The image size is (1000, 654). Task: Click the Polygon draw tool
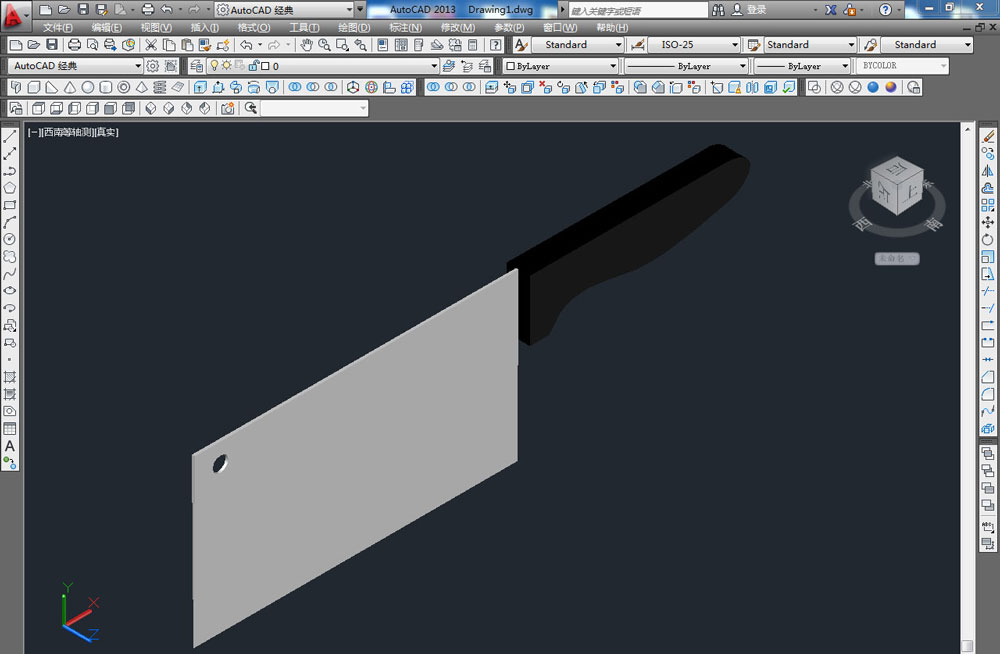click(10, 188)
